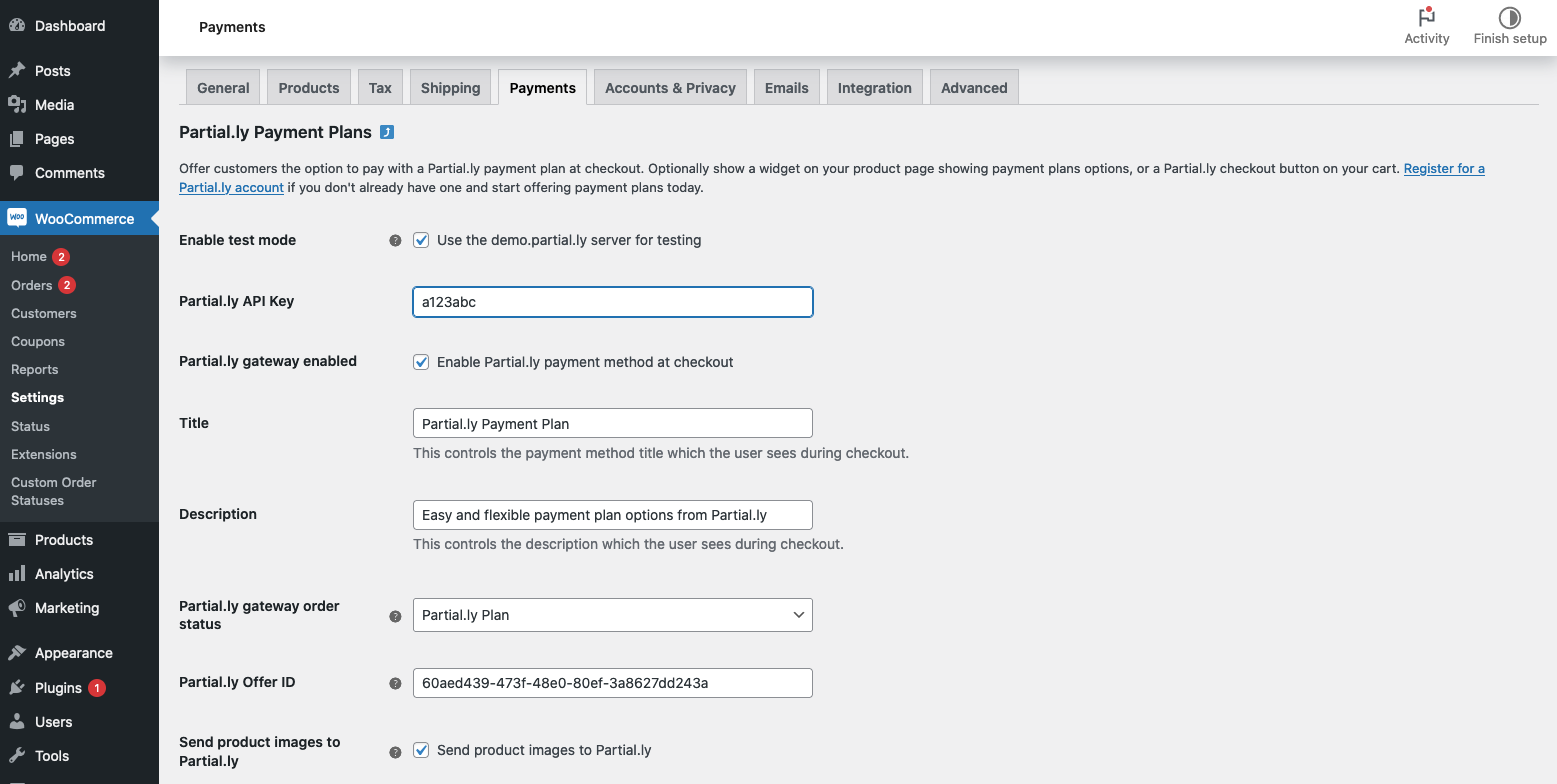
Task: Toggle Send product images to Partial.ly checkbox
Action: point(421,750)
